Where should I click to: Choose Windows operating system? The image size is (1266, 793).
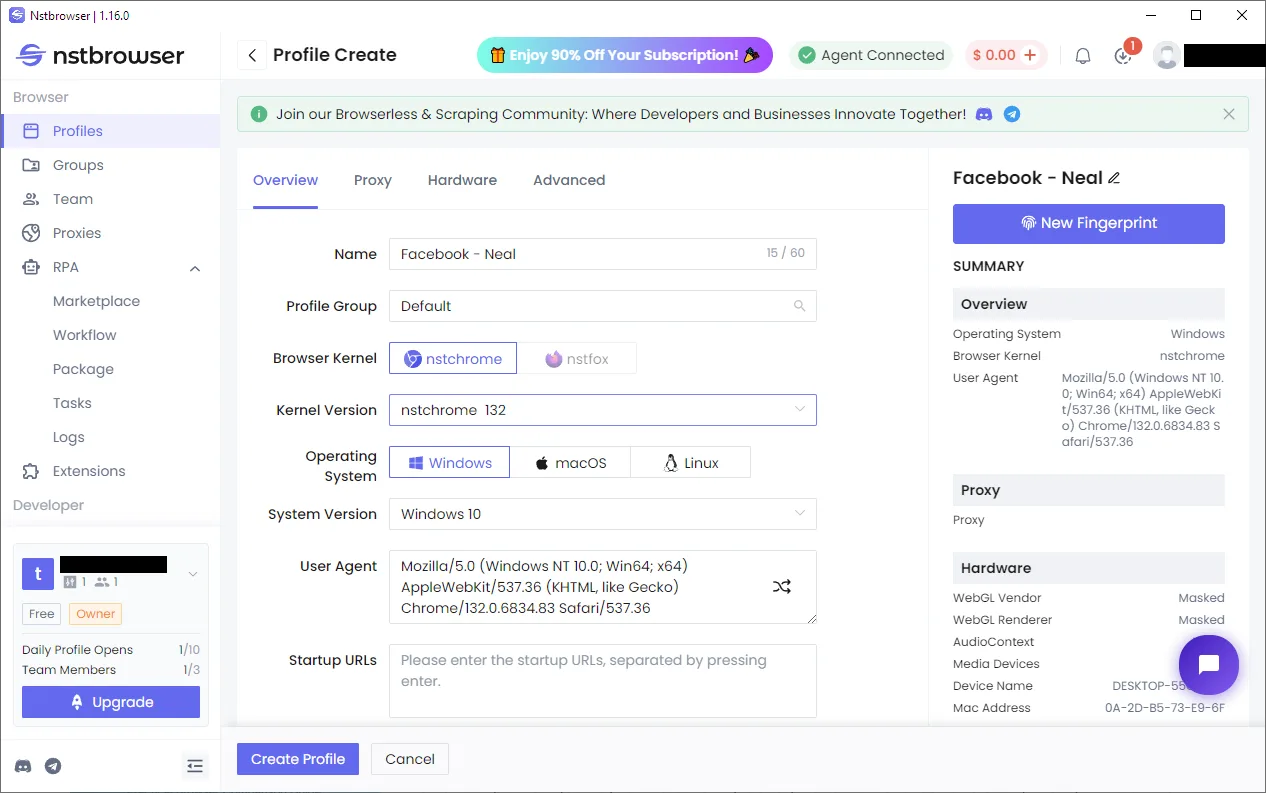pos(449,462)
